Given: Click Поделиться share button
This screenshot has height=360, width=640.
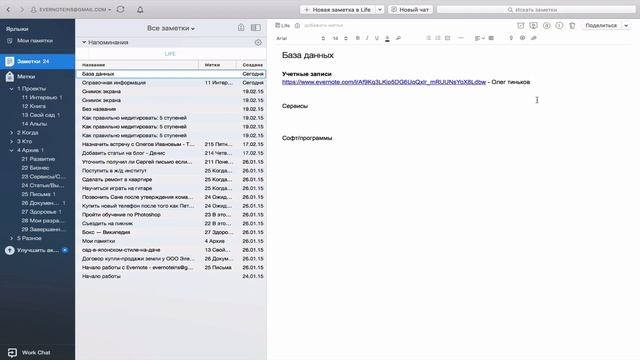Looking at the screenshot, I should pos(601,25).
